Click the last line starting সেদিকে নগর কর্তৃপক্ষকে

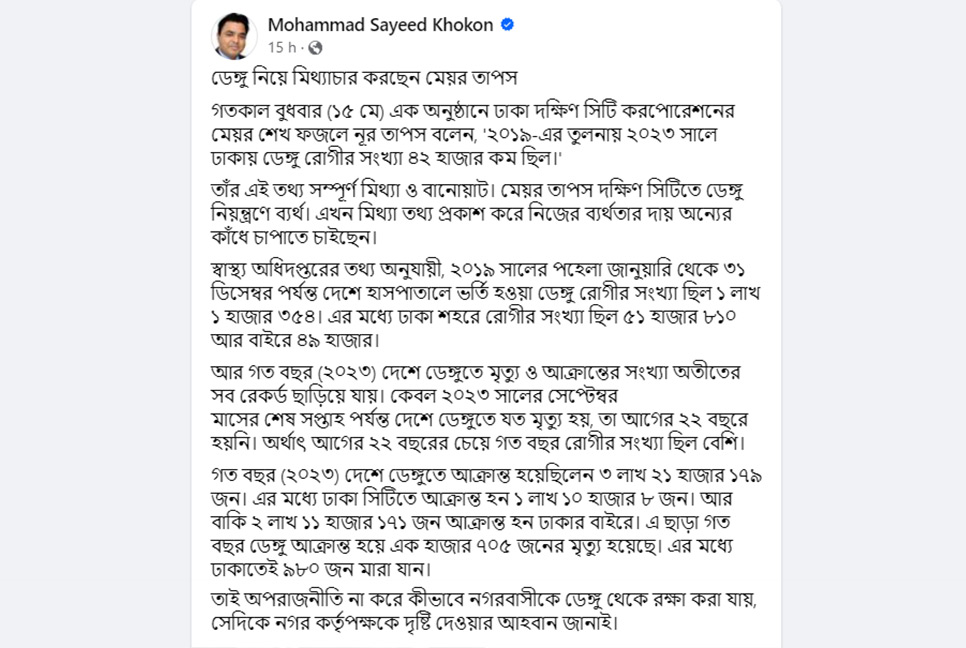(414, 622)
